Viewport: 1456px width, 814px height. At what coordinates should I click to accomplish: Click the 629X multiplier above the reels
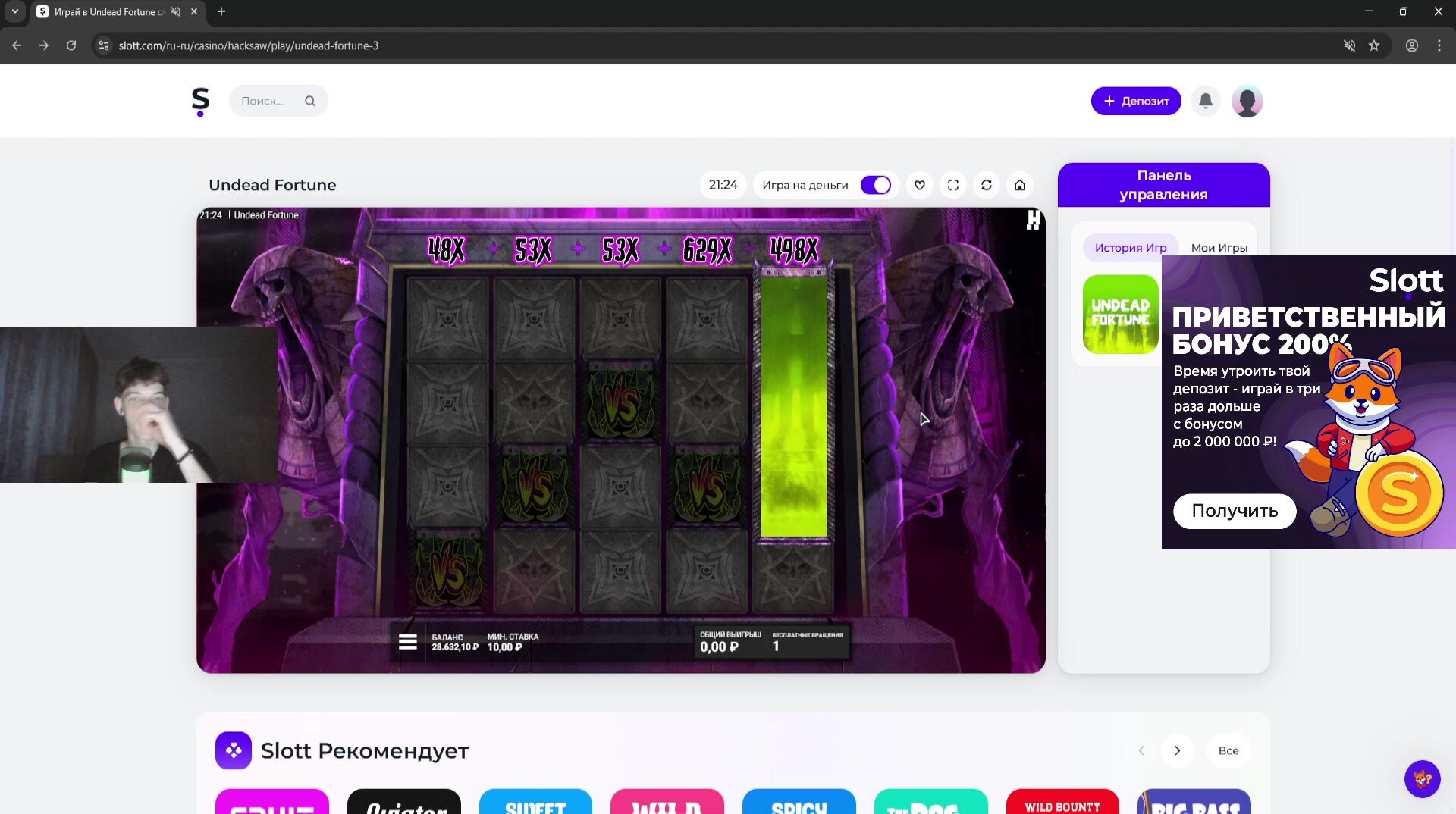pos(708,249)
